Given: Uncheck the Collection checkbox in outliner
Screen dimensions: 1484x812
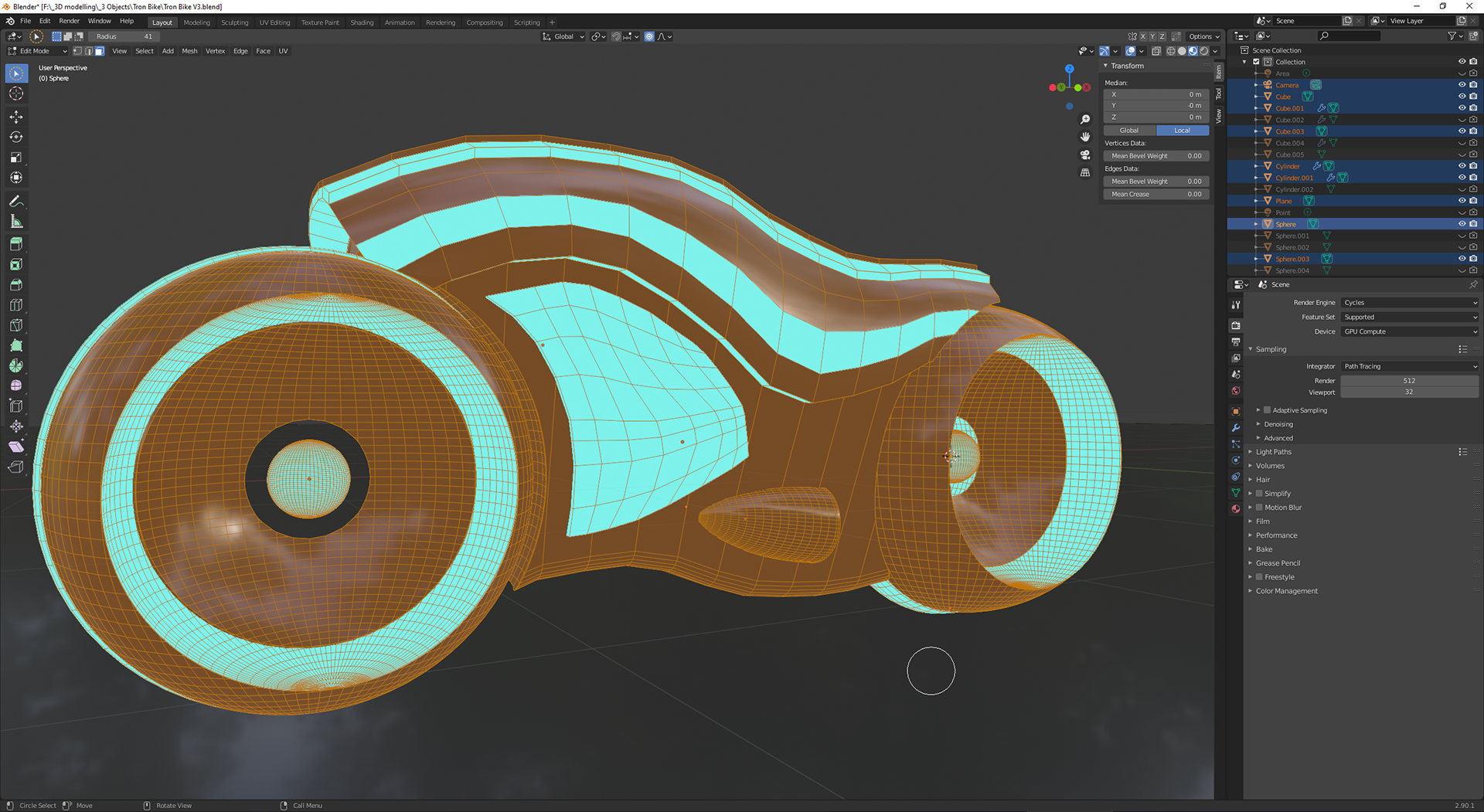Looking at the screenshot, I should (x=1257, y=62).
